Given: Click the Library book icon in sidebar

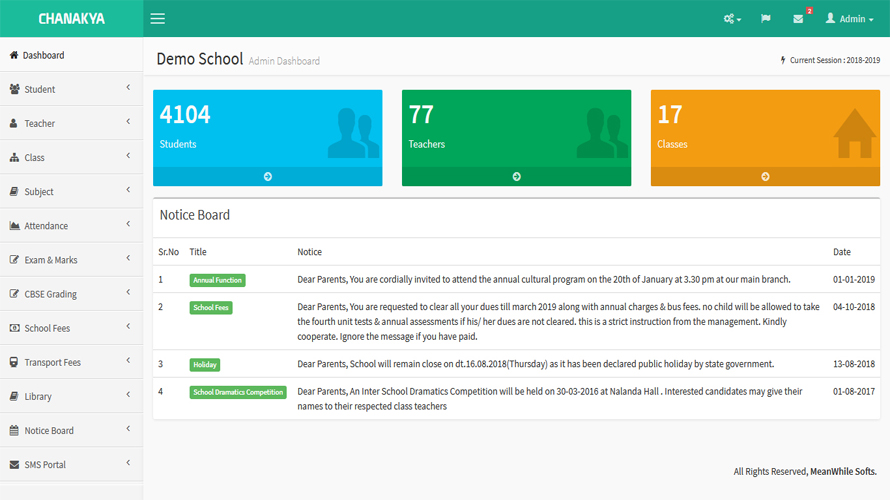Looking at the screenshot, I should 14,396.
